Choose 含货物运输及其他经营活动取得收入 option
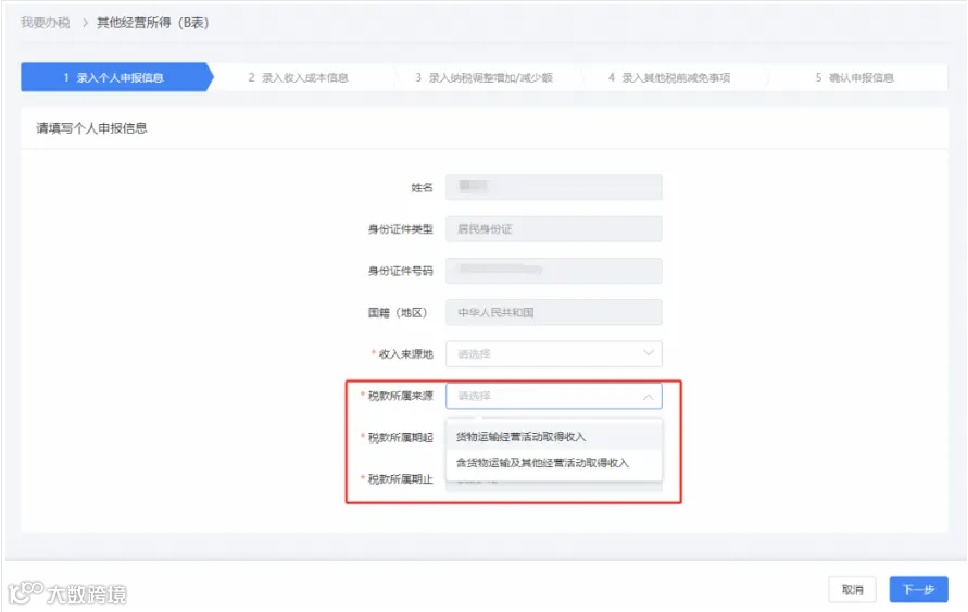 554,463
